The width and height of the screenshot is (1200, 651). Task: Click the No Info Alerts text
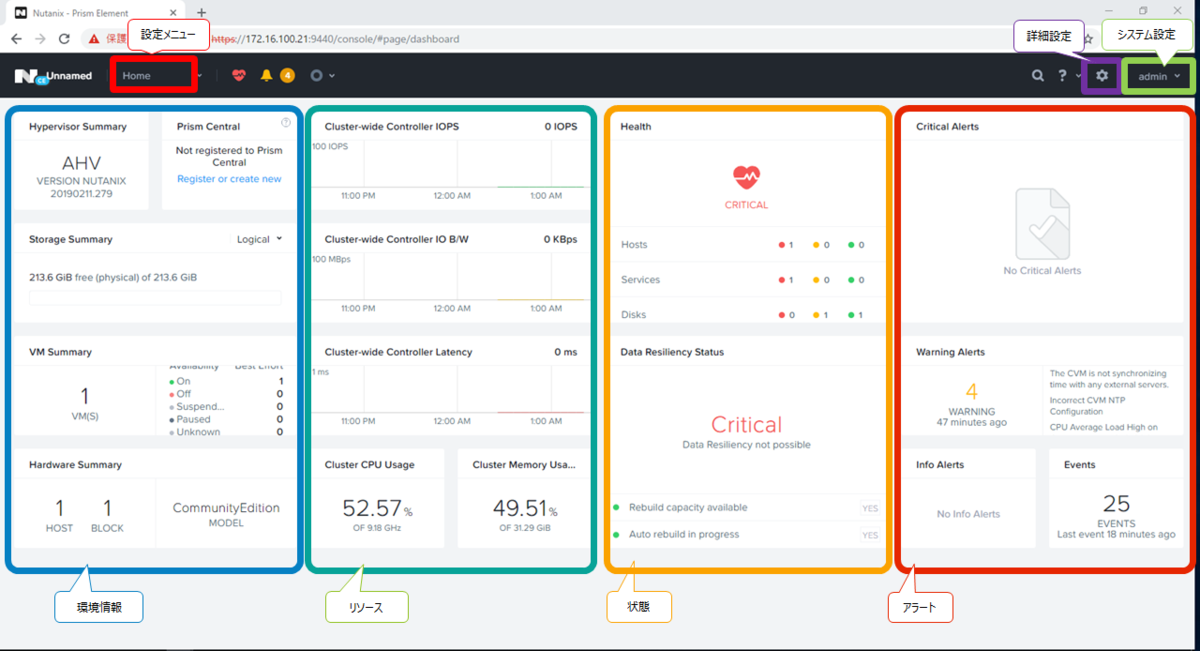(x=968, y=514)
